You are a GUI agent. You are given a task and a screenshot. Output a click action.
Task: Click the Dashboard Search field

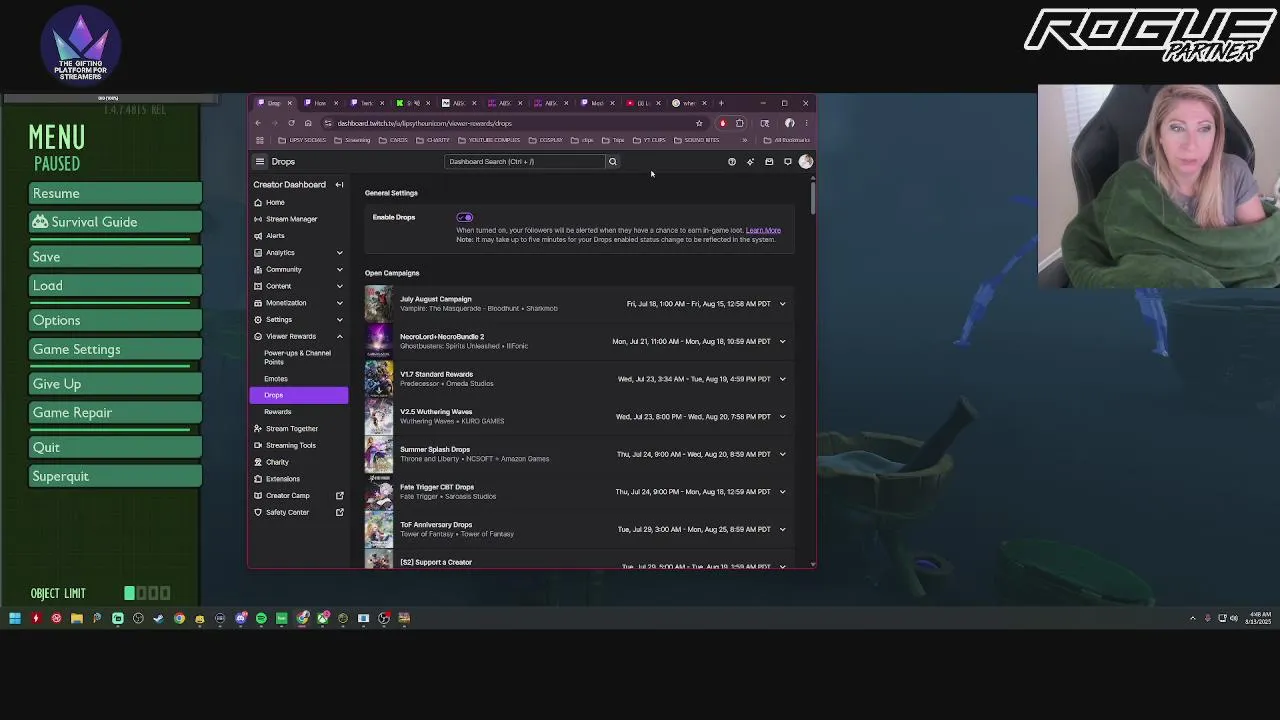(x=524, y=162)
